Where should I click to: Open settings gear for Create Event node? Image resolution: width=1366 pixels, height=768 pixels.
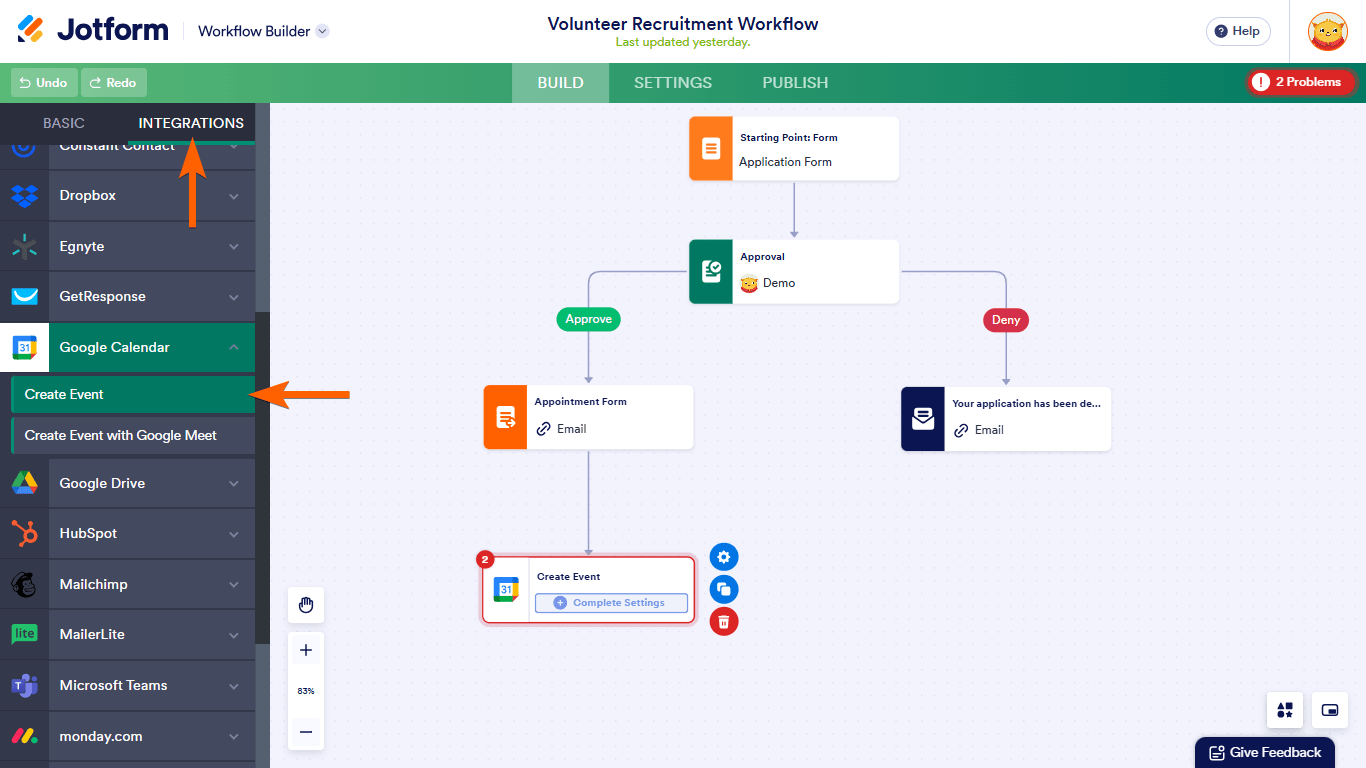click(x=724, y=557)
